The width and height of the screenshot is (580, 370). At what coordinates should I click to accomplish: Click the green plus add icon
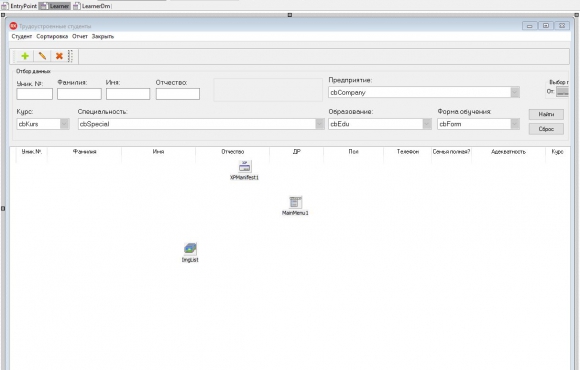(25, 56)
